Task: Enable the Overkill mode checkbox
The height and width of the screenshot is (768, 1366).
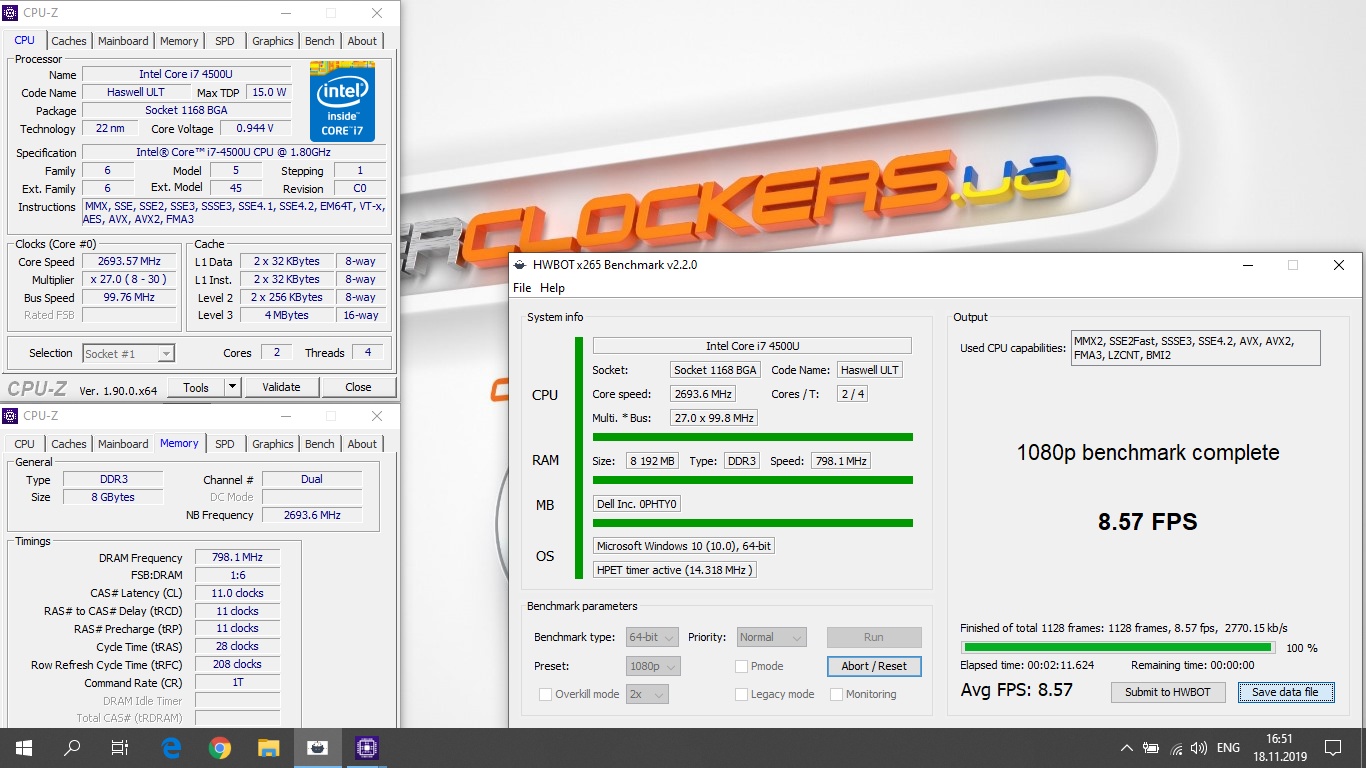Action: 545,694
